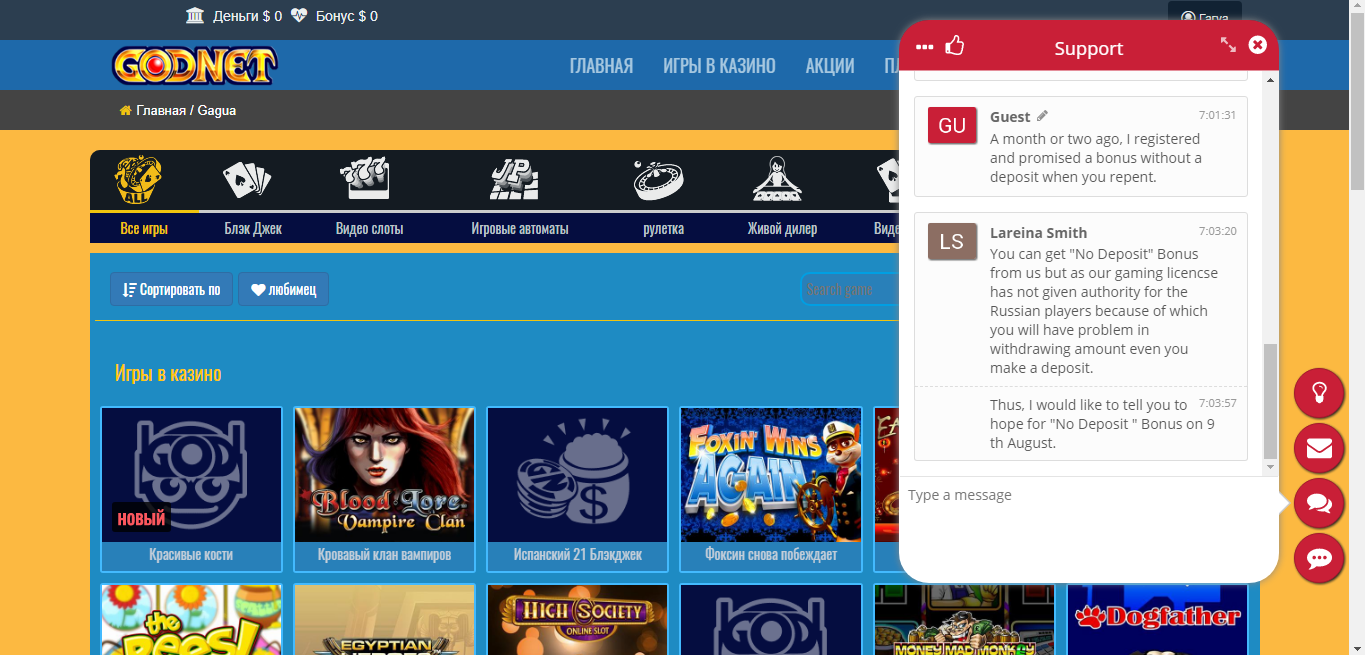
Task: Open the Испанский 21 Блэкджек thumbnail
Action: click(x=577, y=475)
